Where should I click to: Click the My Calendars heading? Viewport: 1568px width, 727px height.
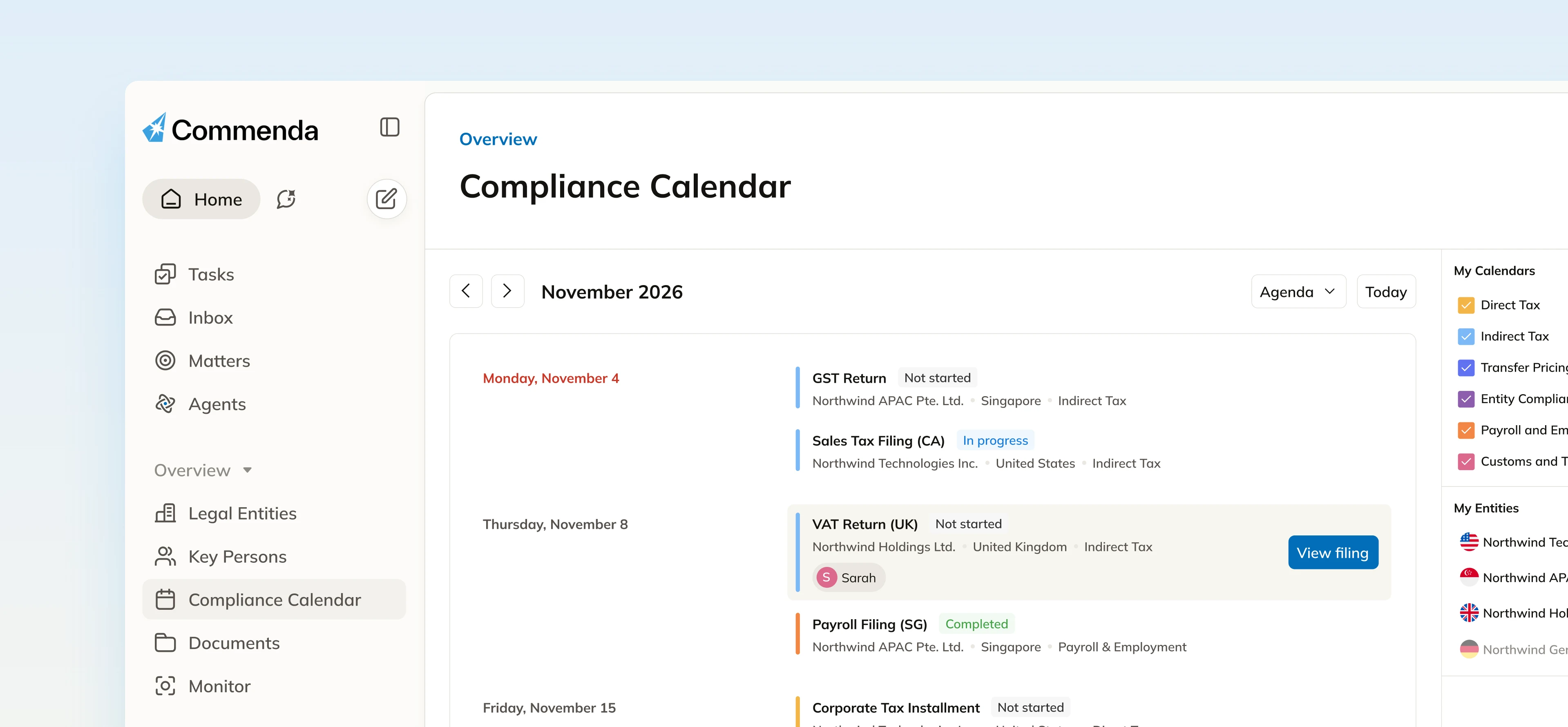[x=1494, y=271]
